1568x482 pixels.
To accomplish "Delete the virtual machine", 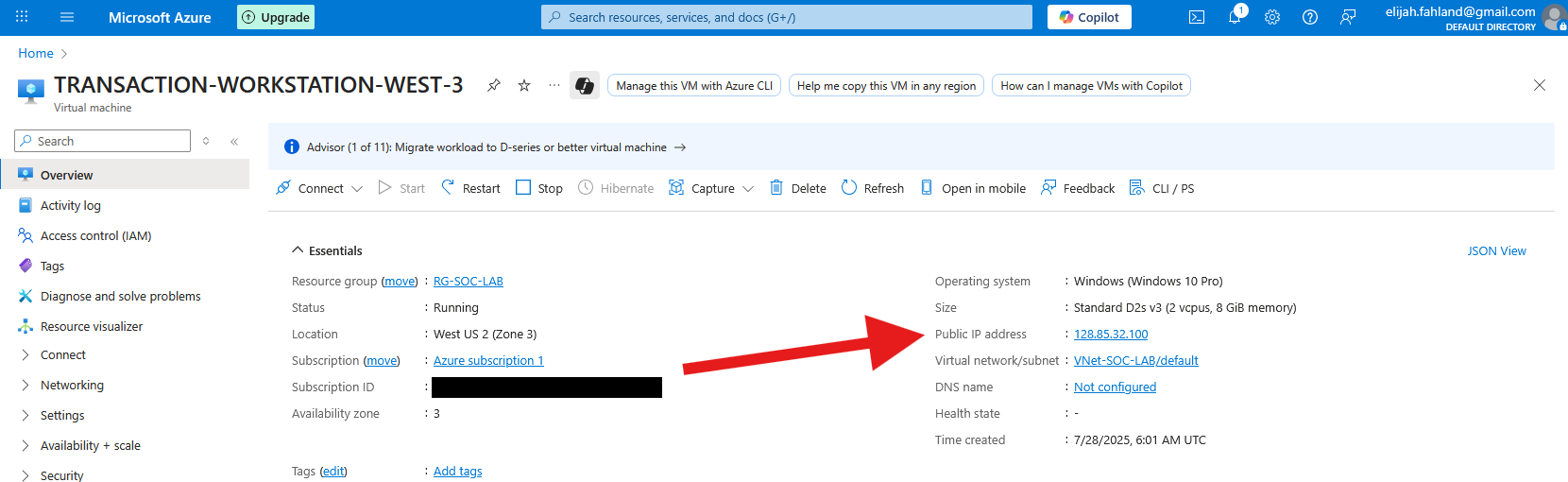I will coord(798,188).
